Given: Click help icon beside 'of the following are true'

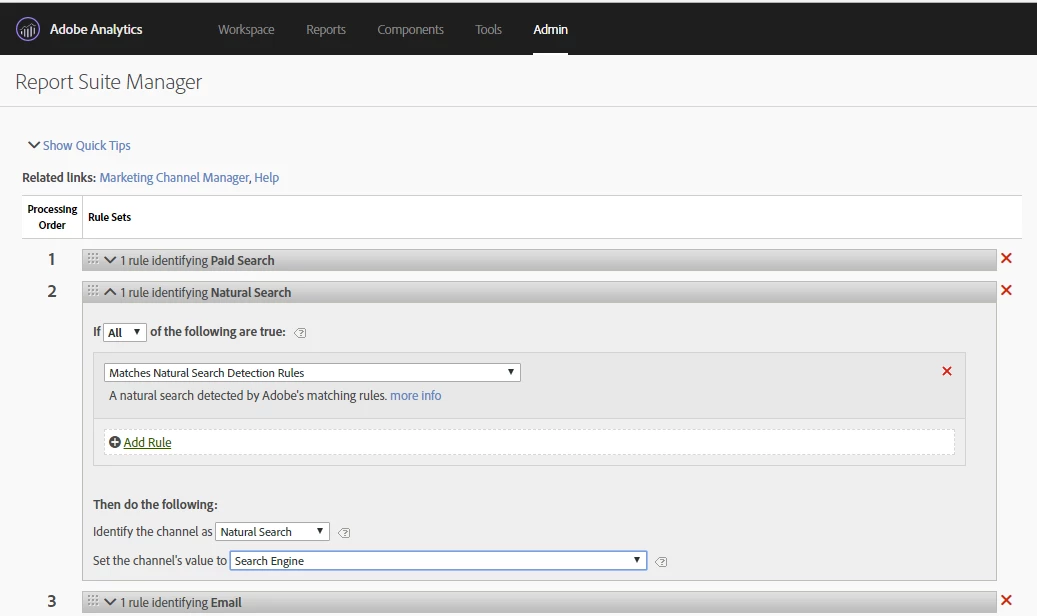Looking at the screenshot, I should (x=300, y=333).
